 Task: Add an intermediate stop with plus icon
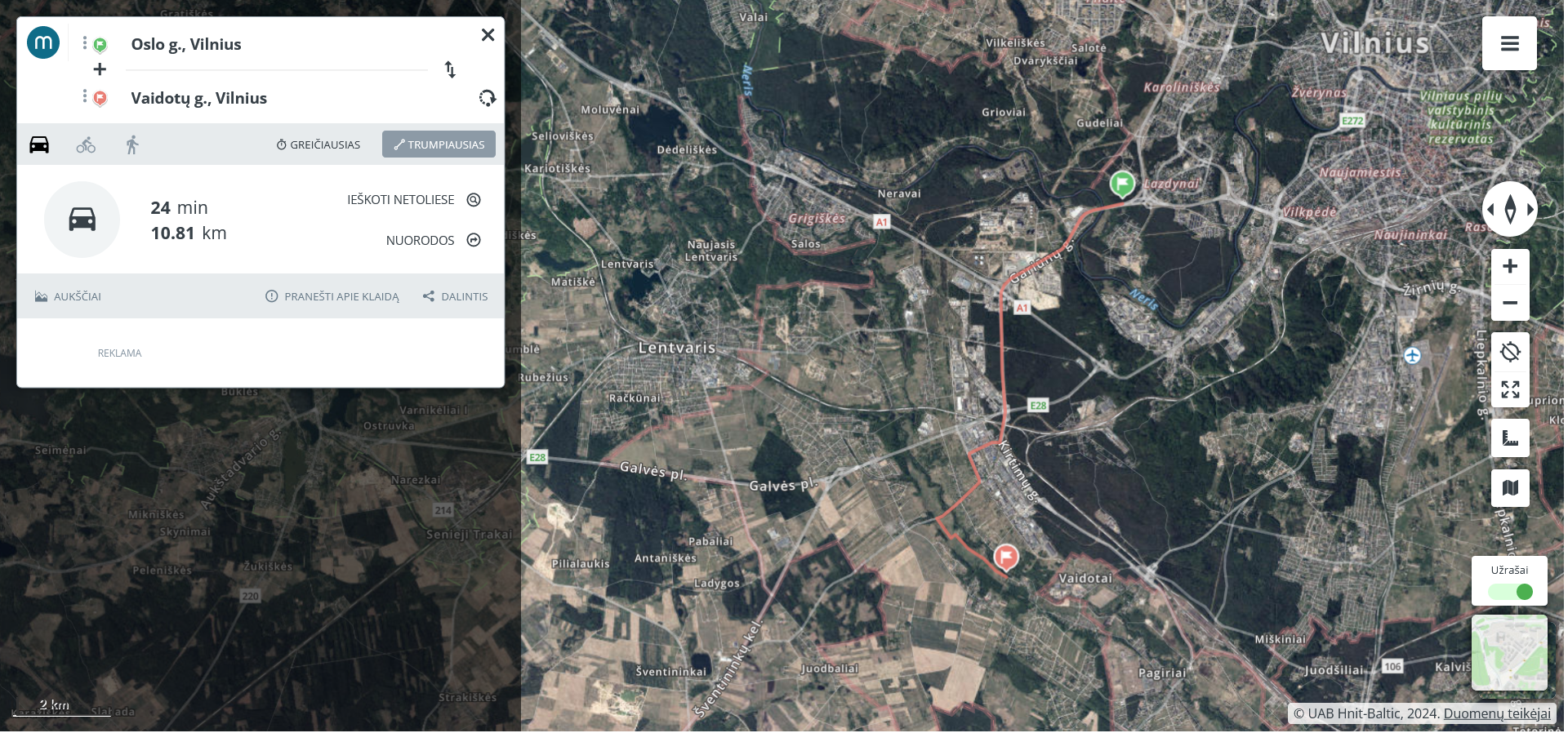point(100,69)
